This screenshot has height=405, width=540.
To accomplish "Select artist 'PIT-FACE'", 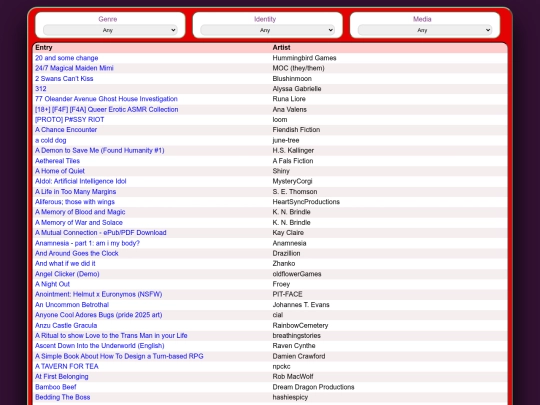I will click(288, 294).
